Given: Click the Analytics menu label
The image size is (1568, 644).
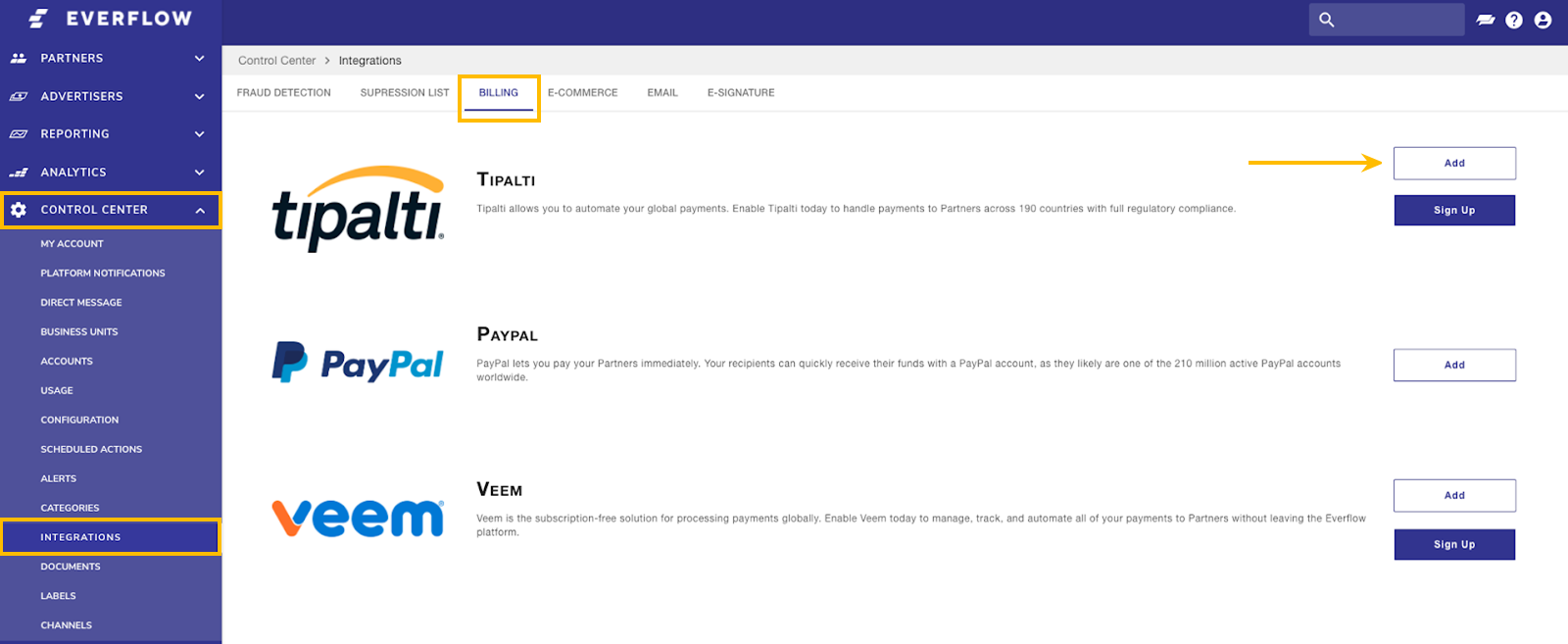Looking at the screenshot, I should (73, 173).
